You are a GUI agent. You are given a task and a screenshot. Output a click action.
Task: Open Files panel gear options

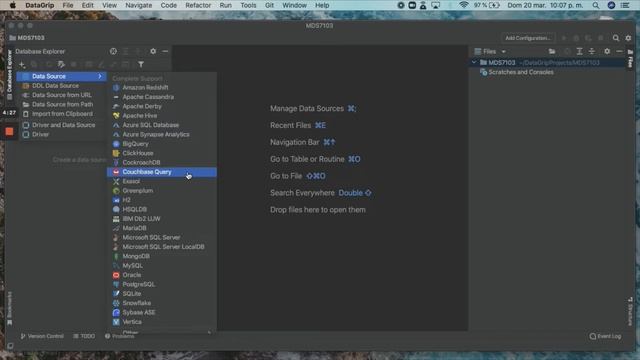(x=607, y=51)
